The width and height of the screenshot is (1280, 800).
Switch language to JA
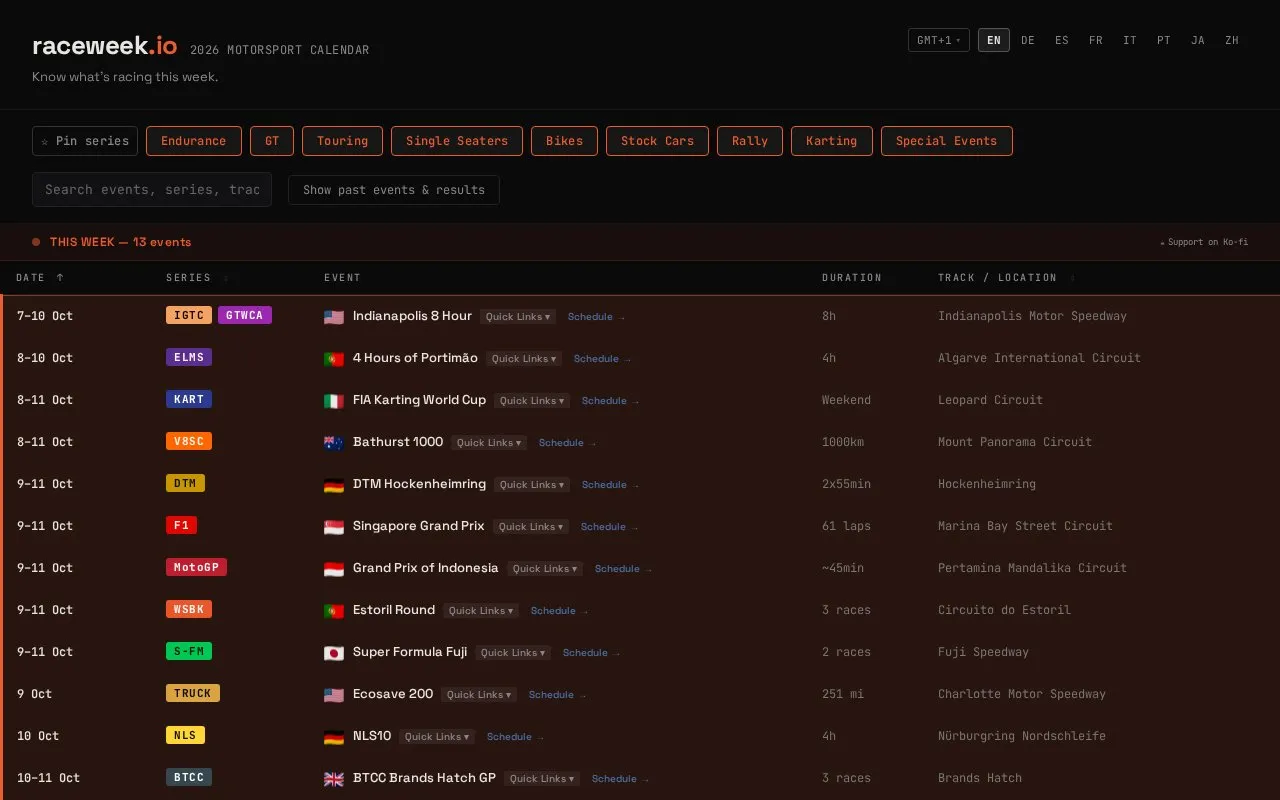pyautogui.click(x=1198, y=40)
